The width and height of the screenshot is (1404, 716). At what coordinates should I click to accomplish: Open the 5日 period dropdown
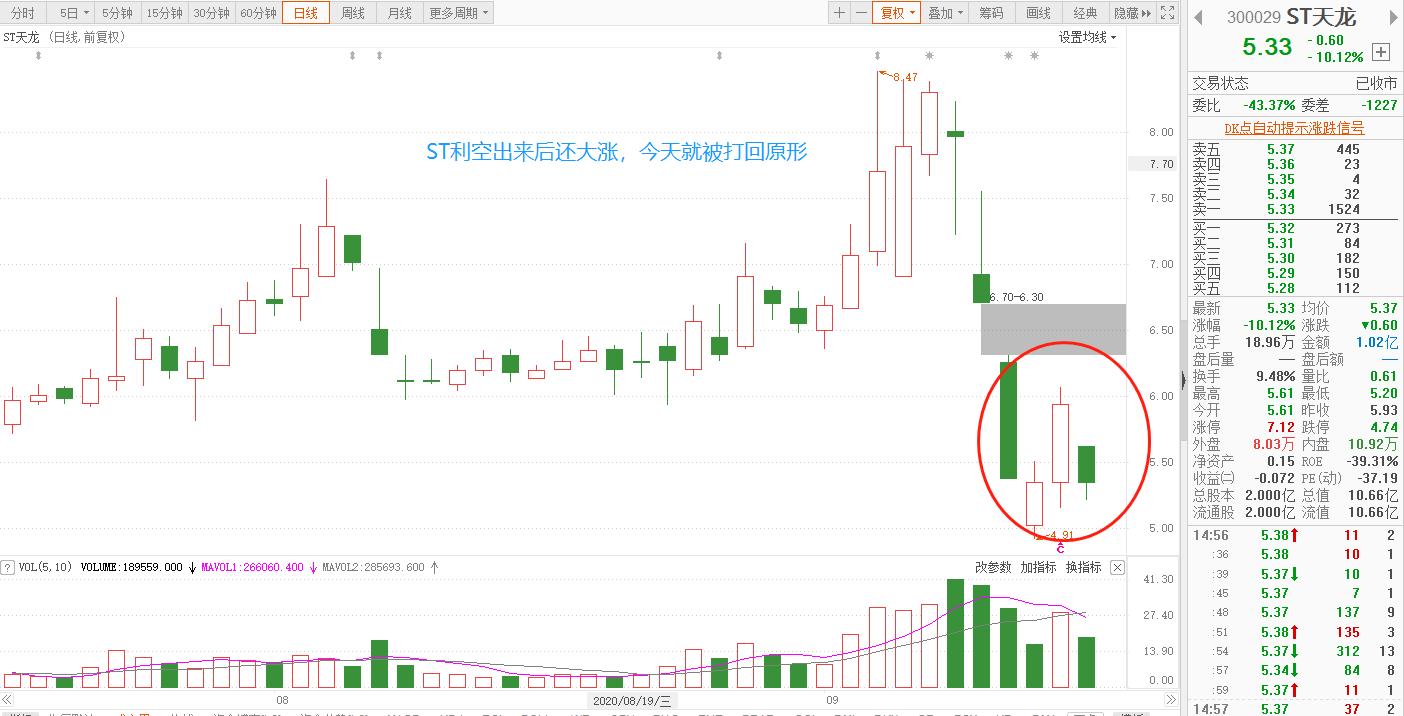coord(73,13)
